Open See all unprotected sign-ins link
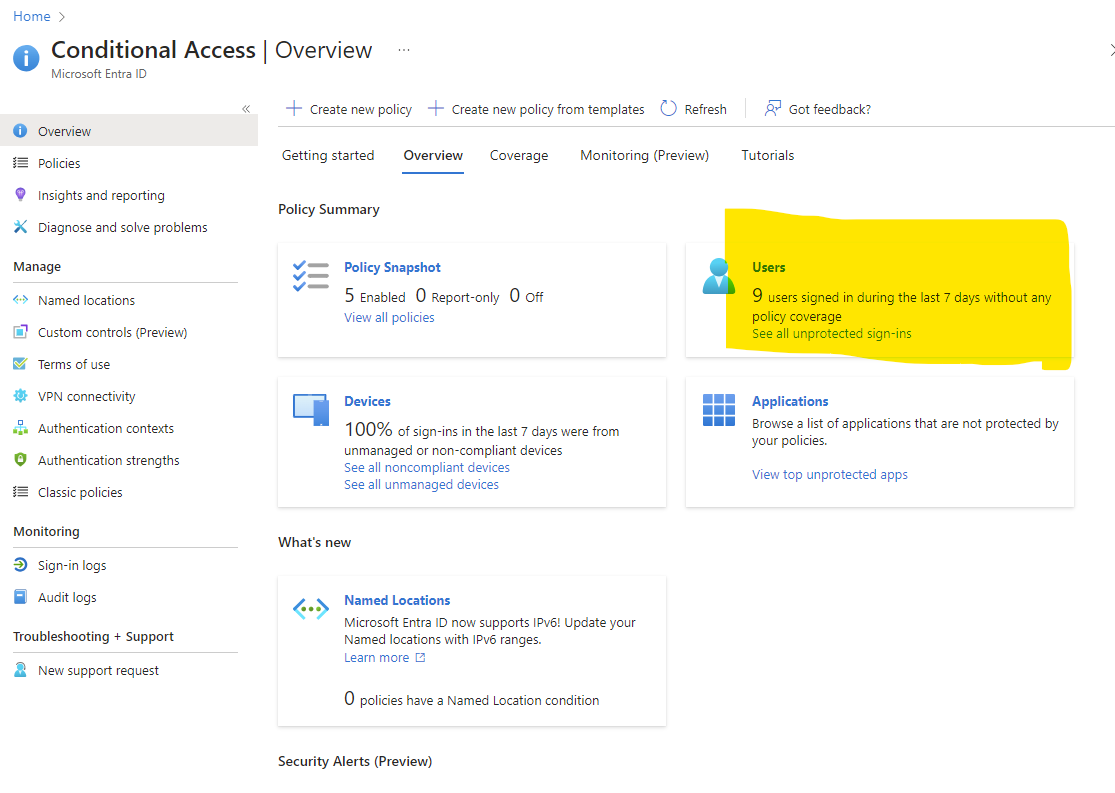 831,334
